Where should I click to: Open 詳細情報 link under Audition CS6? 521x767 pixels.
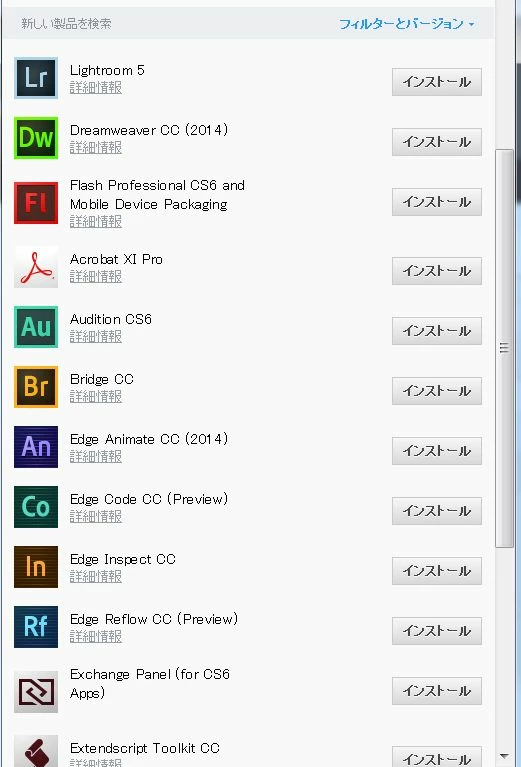96,337
